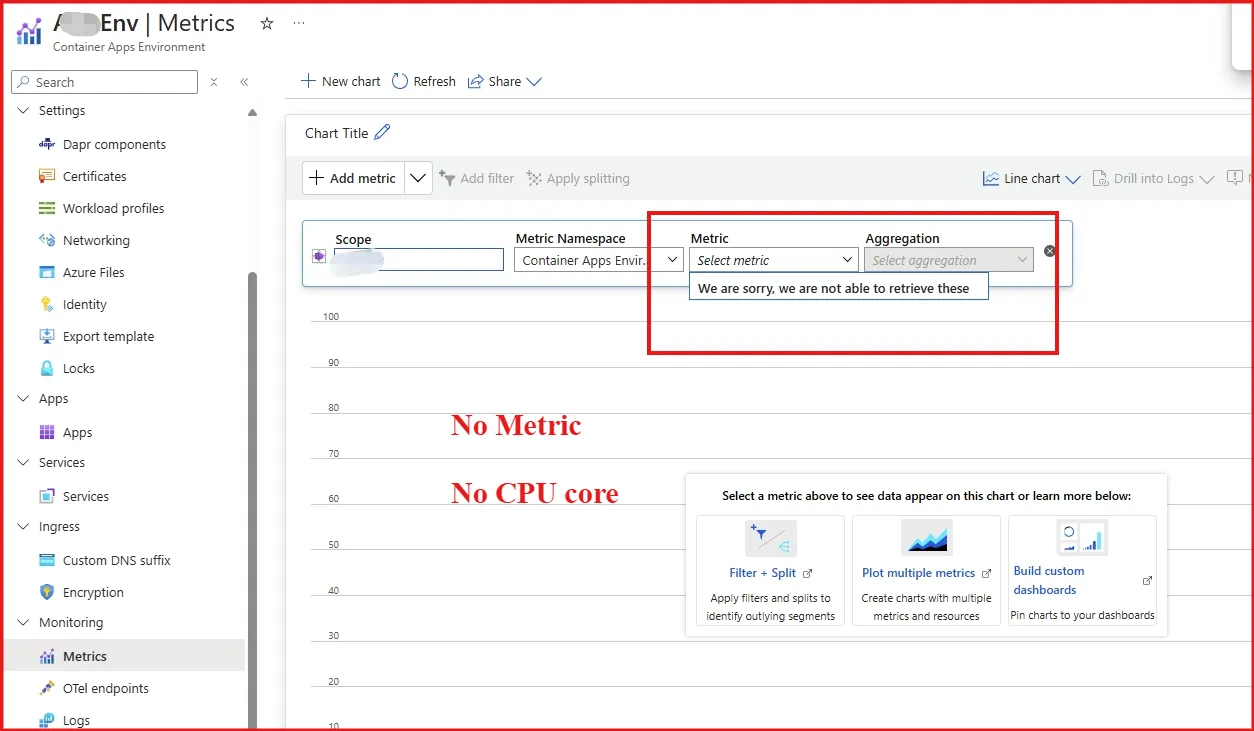
Task: Collapse the Services section header
Action: (x=24, y=462)
